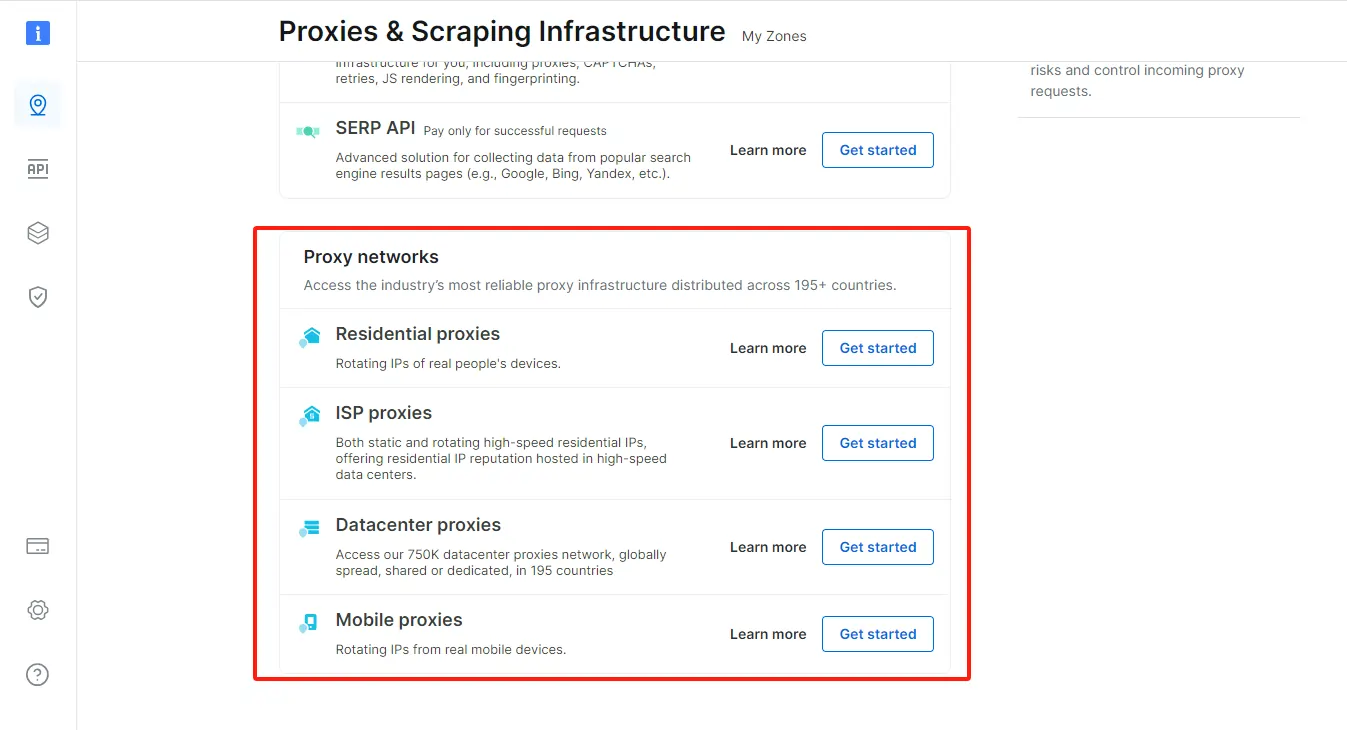
Task: Click Learn more under ISP proxies
Action: [x=767, y=443]
